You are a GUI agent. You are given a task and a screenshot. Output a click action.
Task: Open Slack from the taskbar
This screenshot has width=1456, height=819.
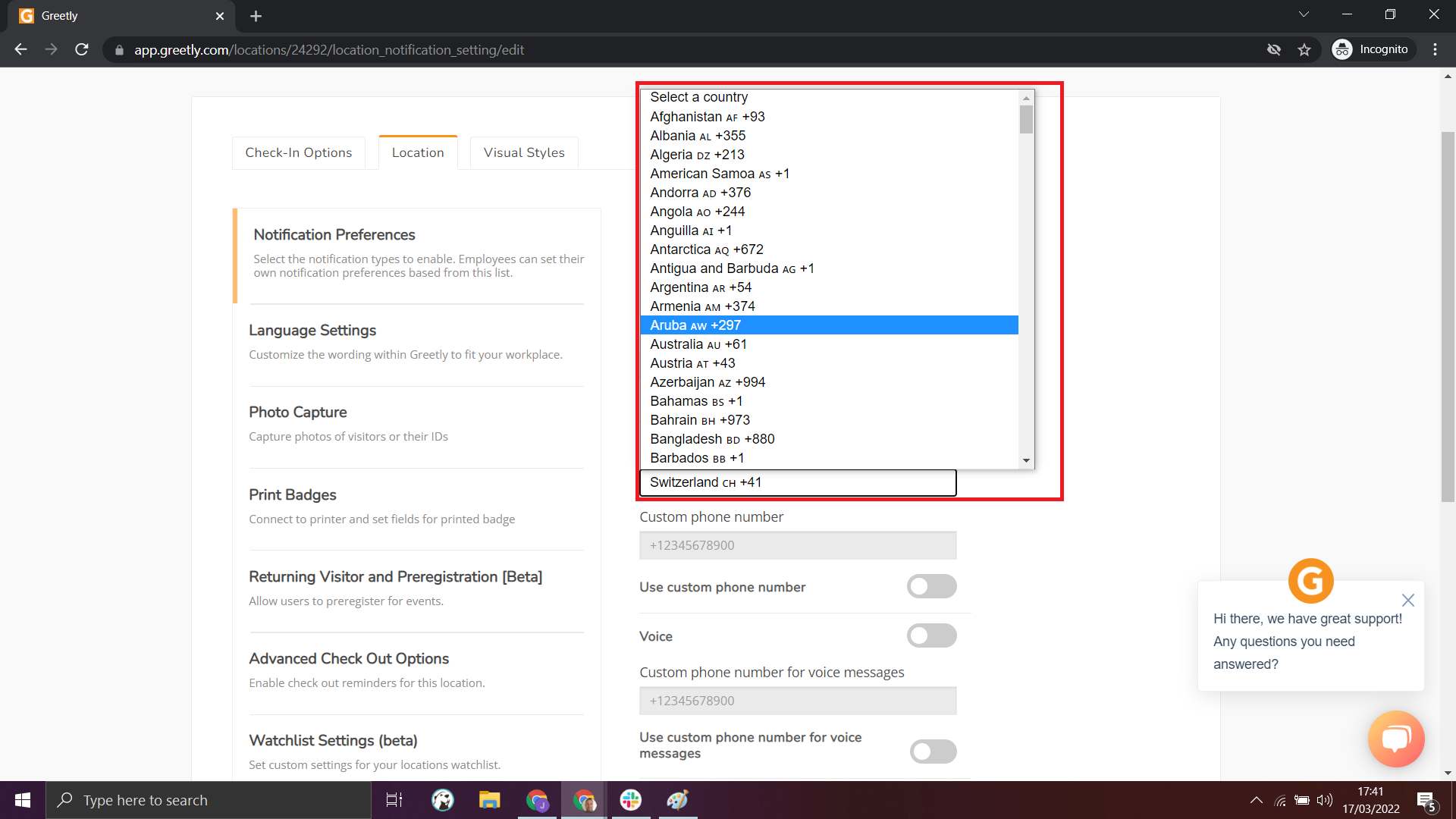click(x=631, y=800)
